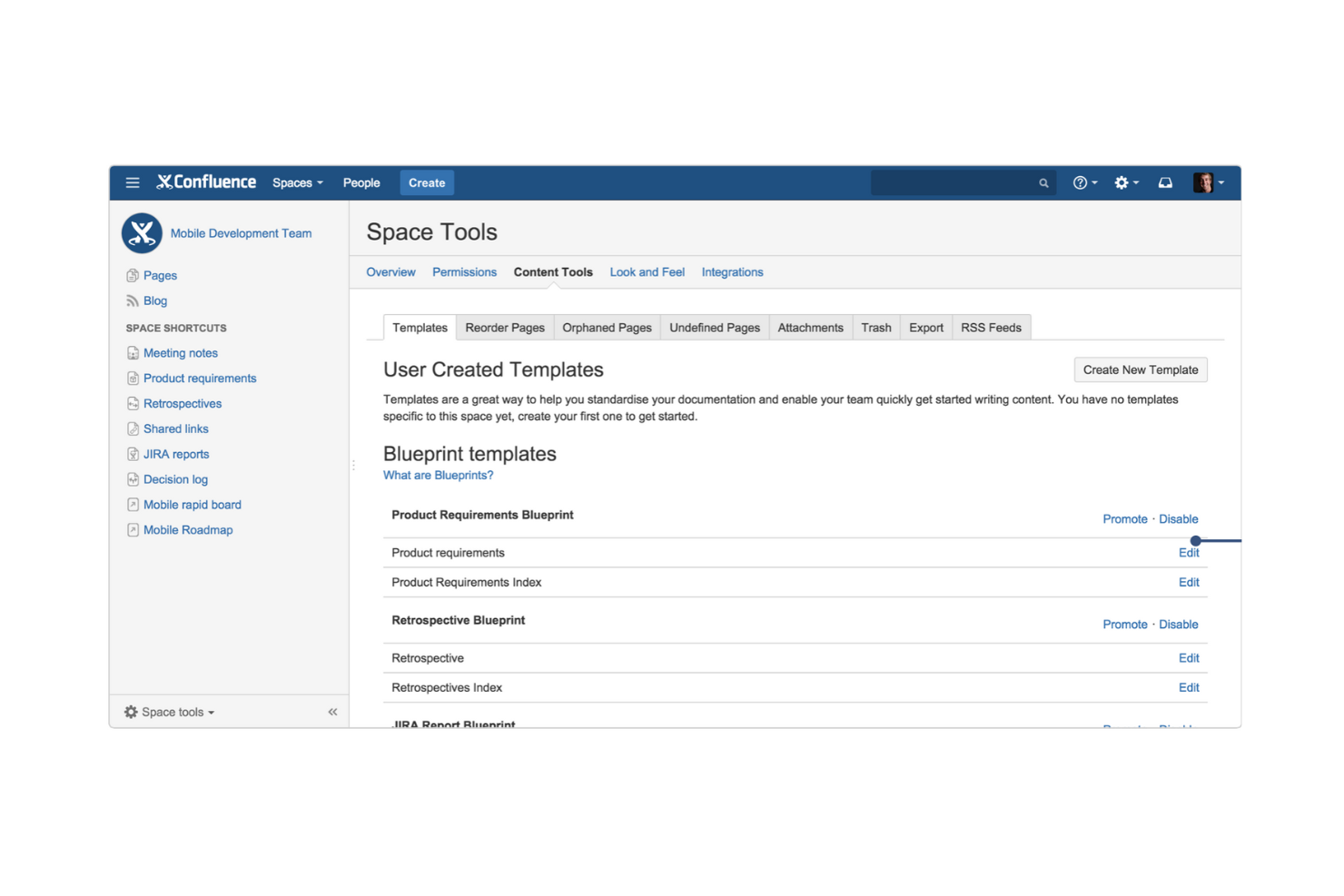Open the What are Blueprints? link
The height and width of the screenshot is (896, 1344).
[438, 475]
